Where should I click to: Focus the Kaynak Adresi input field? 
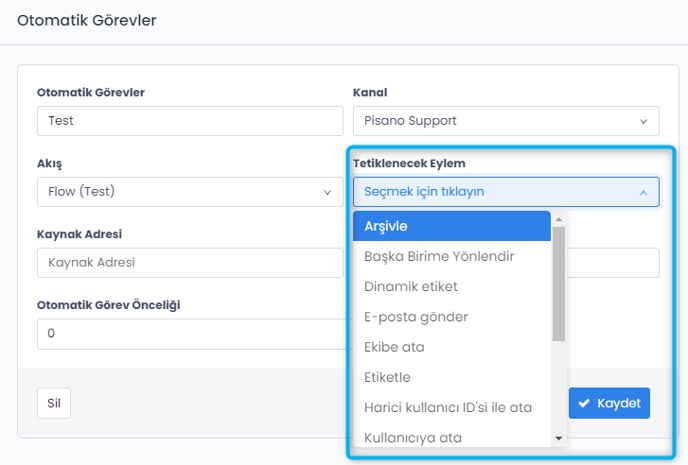190,263
